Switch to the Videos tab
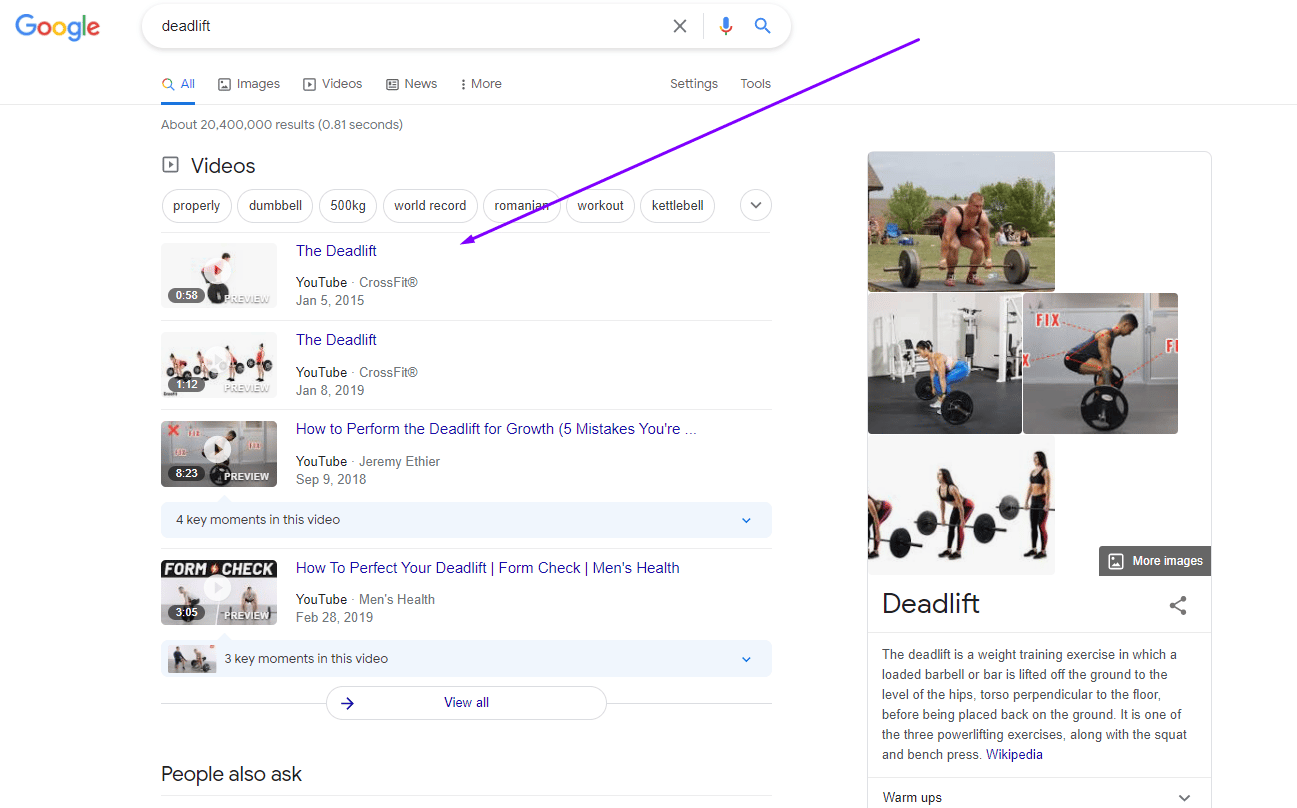Viewport: 1297px width, 808px height. click(333, 84)
